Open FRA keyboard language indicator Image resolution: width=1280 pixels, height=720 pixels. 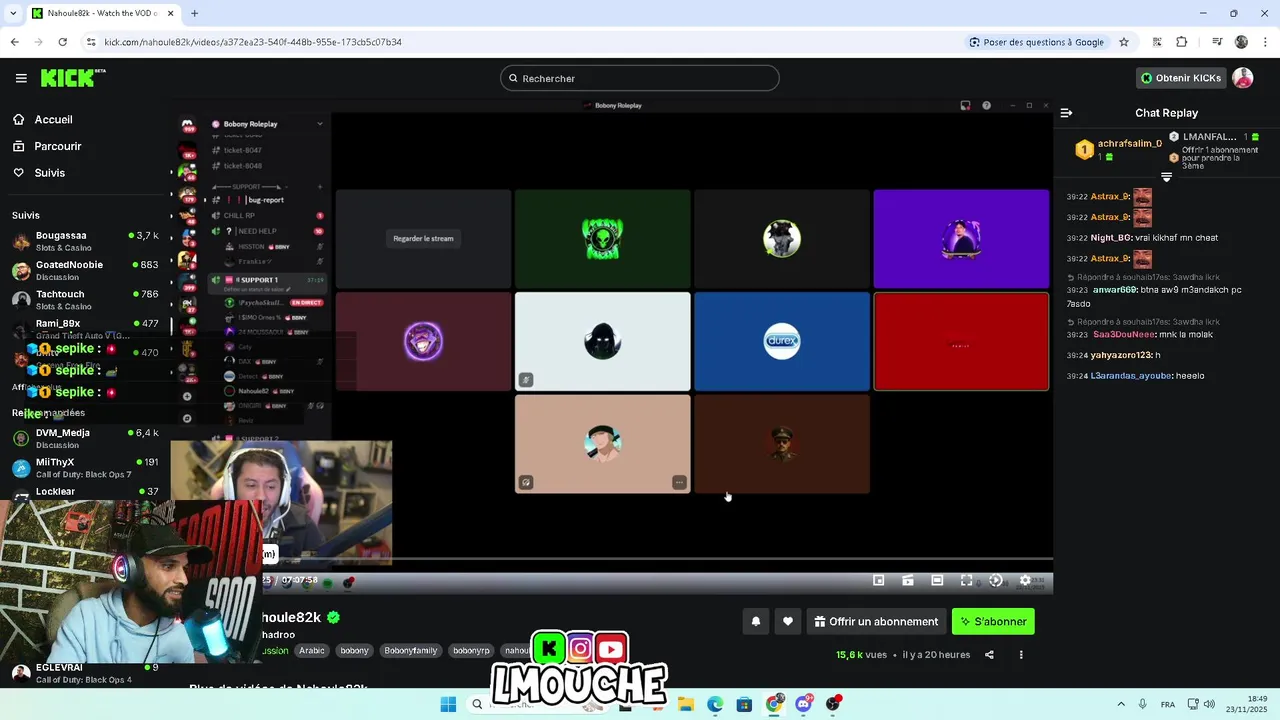tap(1168, 704)
